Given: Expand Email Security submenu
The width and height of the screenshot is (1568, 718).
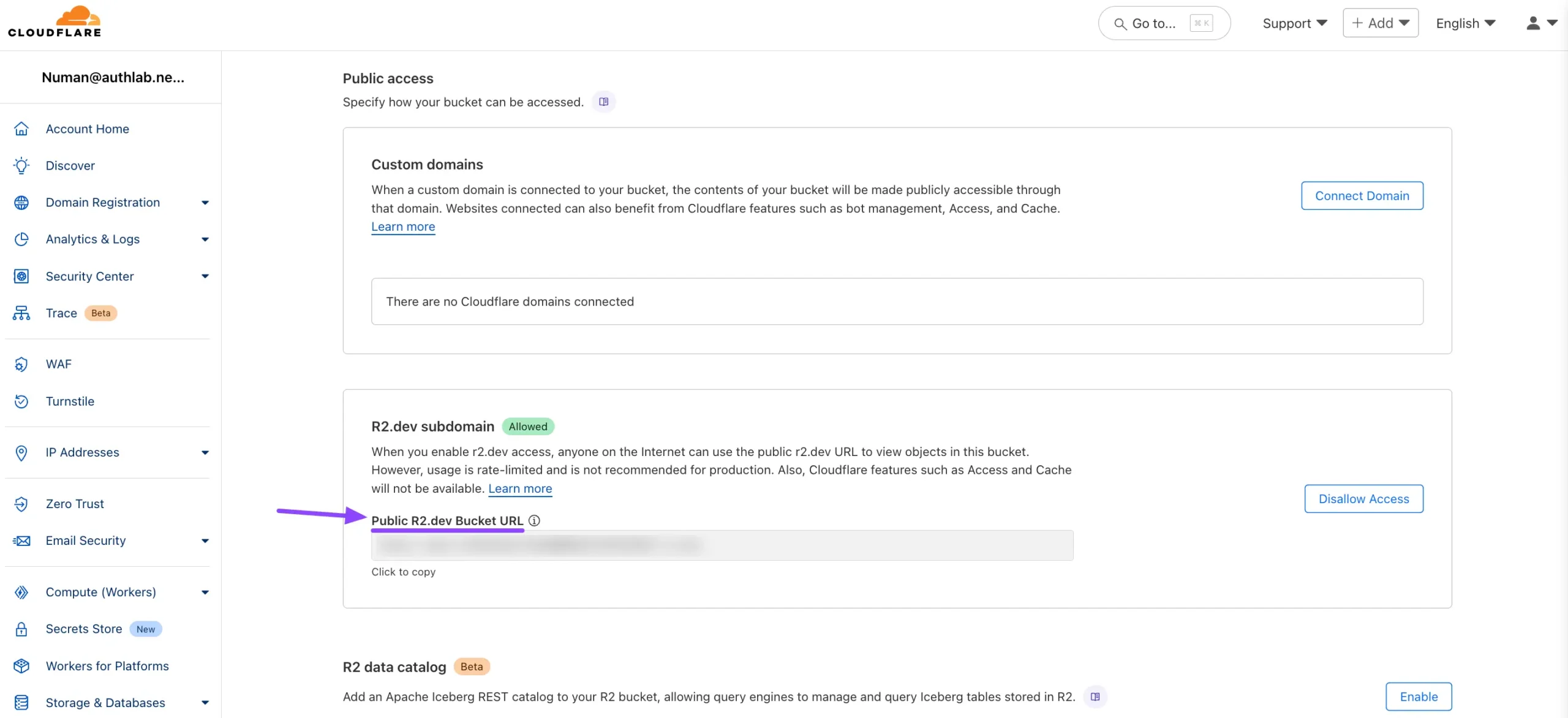Looking at the screenshot, I should click(x=205, y=540).
